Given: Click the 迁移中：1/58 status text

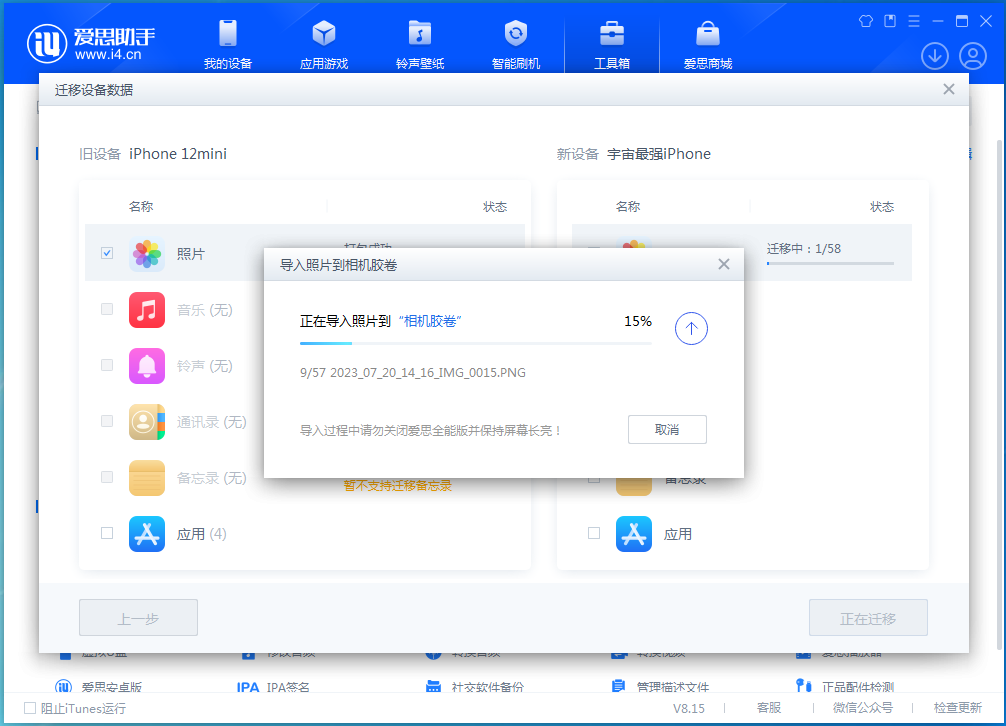Looking at the screenshot, I should (x=804, y=249).
